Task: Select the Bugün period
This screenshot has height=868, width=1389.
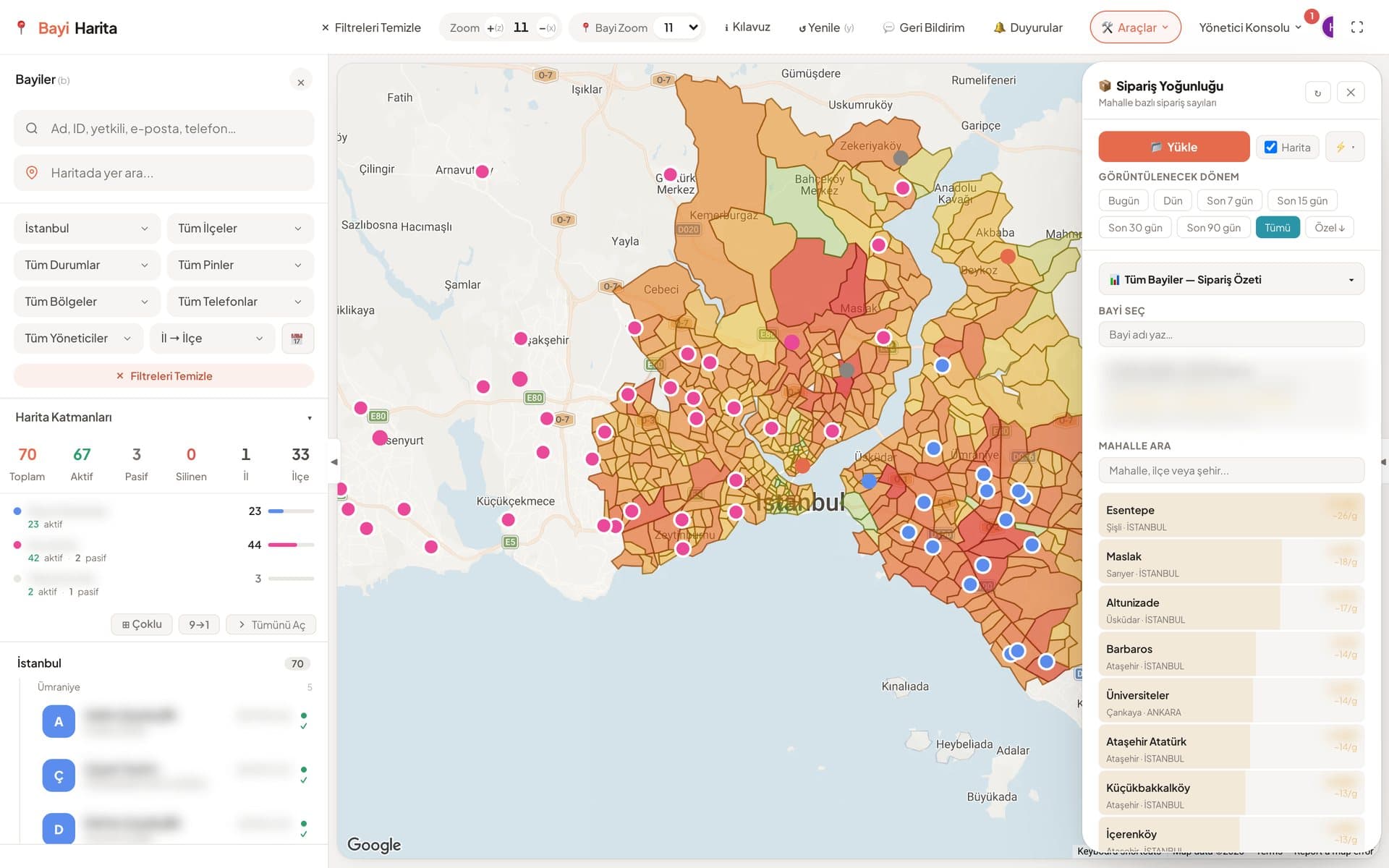Action: click(1123, 201)
